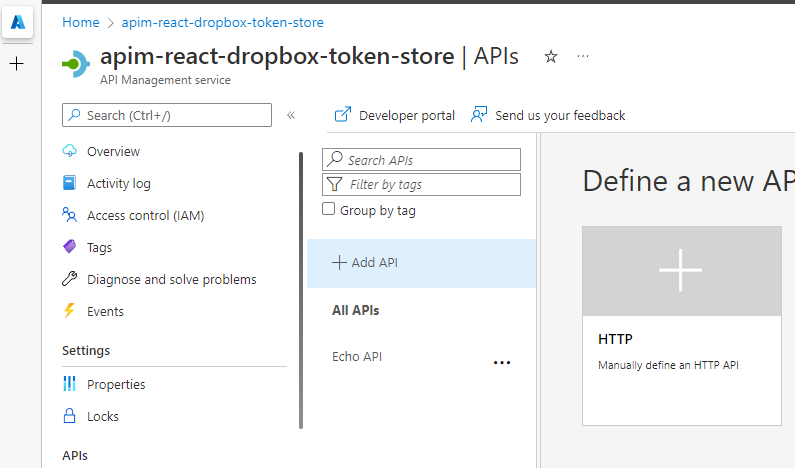This screenshot has height=468, width=795.
Task: Open Properties under Settings
Action: coord(116,384)
